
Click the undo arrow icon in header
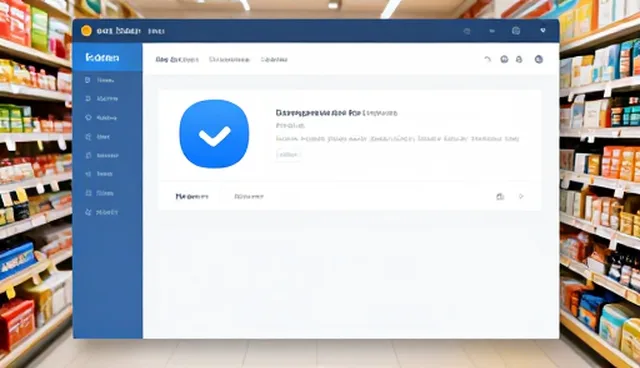tap(487, 60)
